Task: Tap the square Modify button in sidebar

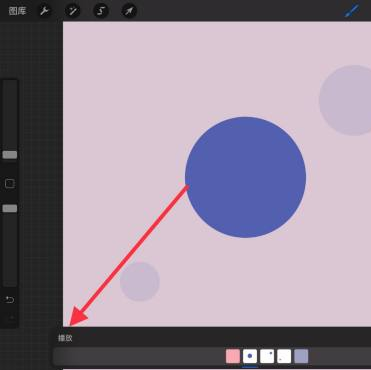Action: [10, 183]
